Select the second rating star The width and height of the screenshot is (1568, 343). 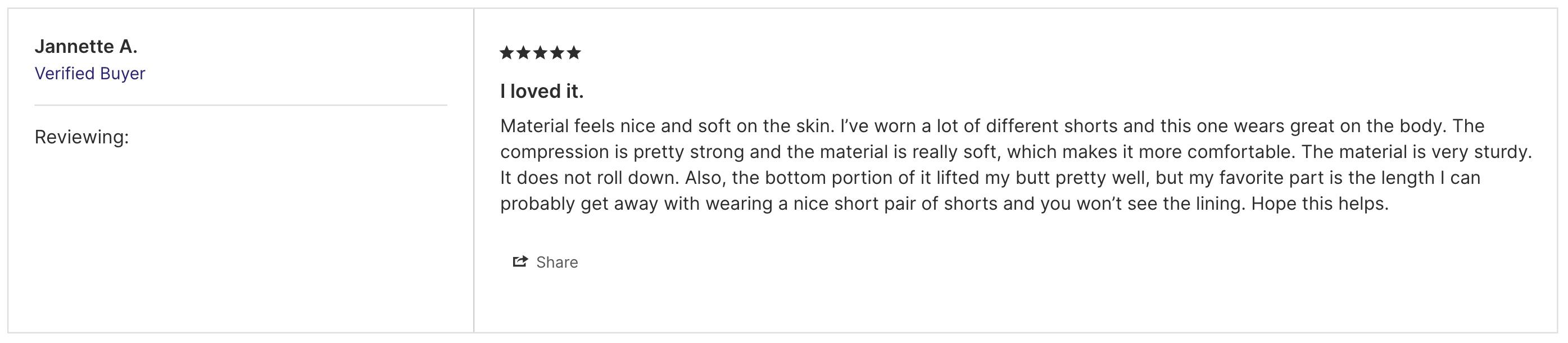tap(523, 52)
